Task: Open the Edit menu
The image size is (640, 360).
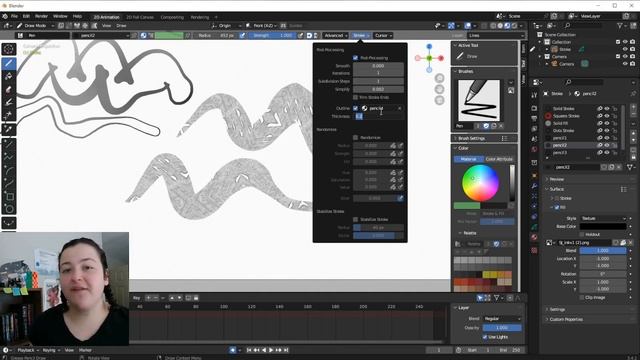Action: (x=26, y=16)
